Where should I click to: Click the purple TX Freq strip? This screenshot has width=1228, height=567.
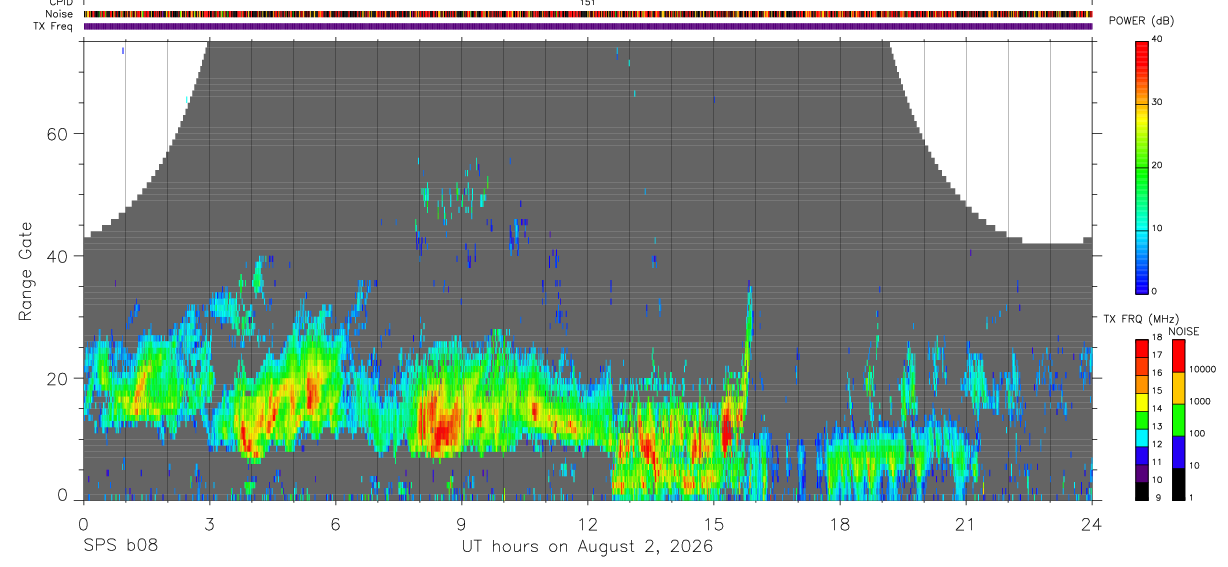click(x=588, y=26)
